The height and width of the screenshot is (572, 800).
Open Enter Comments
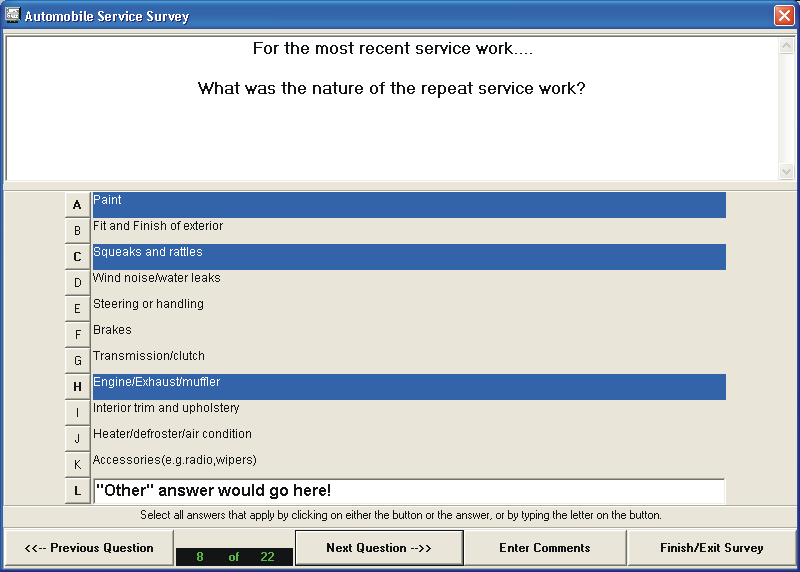point(545,548)
